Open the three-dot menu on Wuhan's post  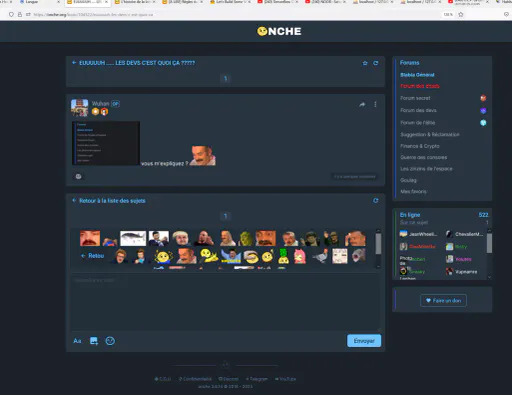(x=375, y=104)
